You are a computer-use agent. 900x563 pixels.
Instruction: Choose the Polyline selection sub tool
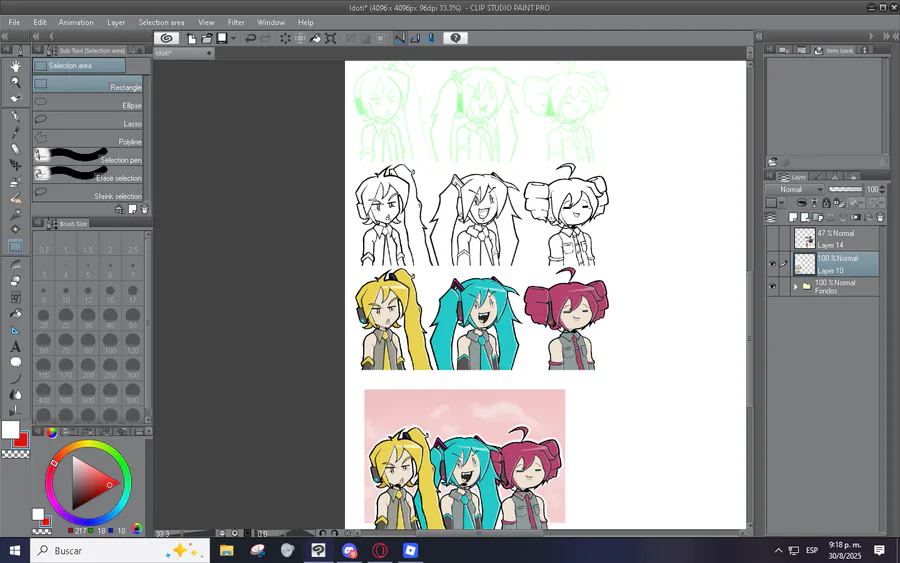coord(88,138)
